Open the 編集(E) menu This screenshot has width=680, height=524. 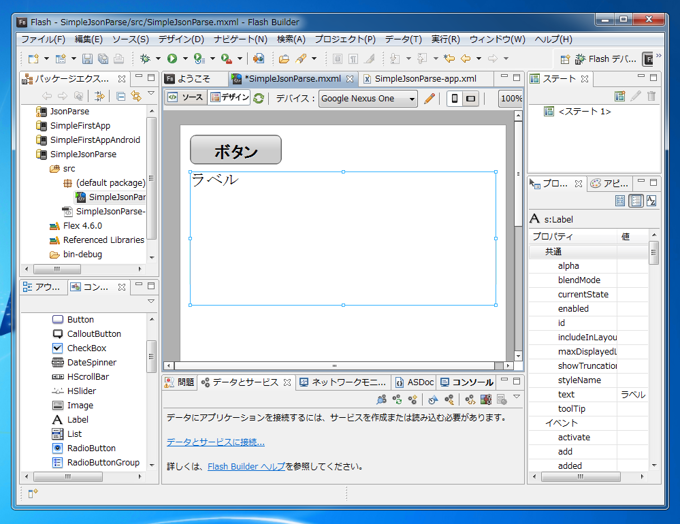click(88, 39)
